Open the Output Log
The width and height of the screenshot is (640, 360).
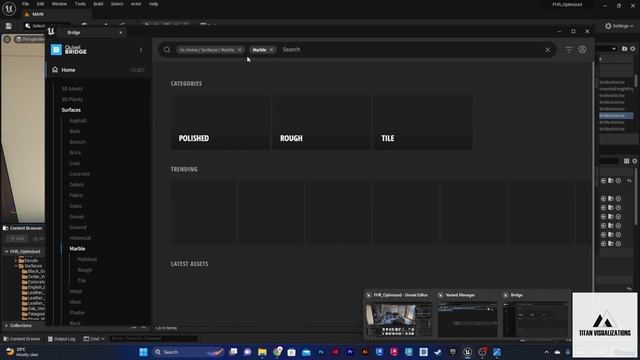[62, 339]
